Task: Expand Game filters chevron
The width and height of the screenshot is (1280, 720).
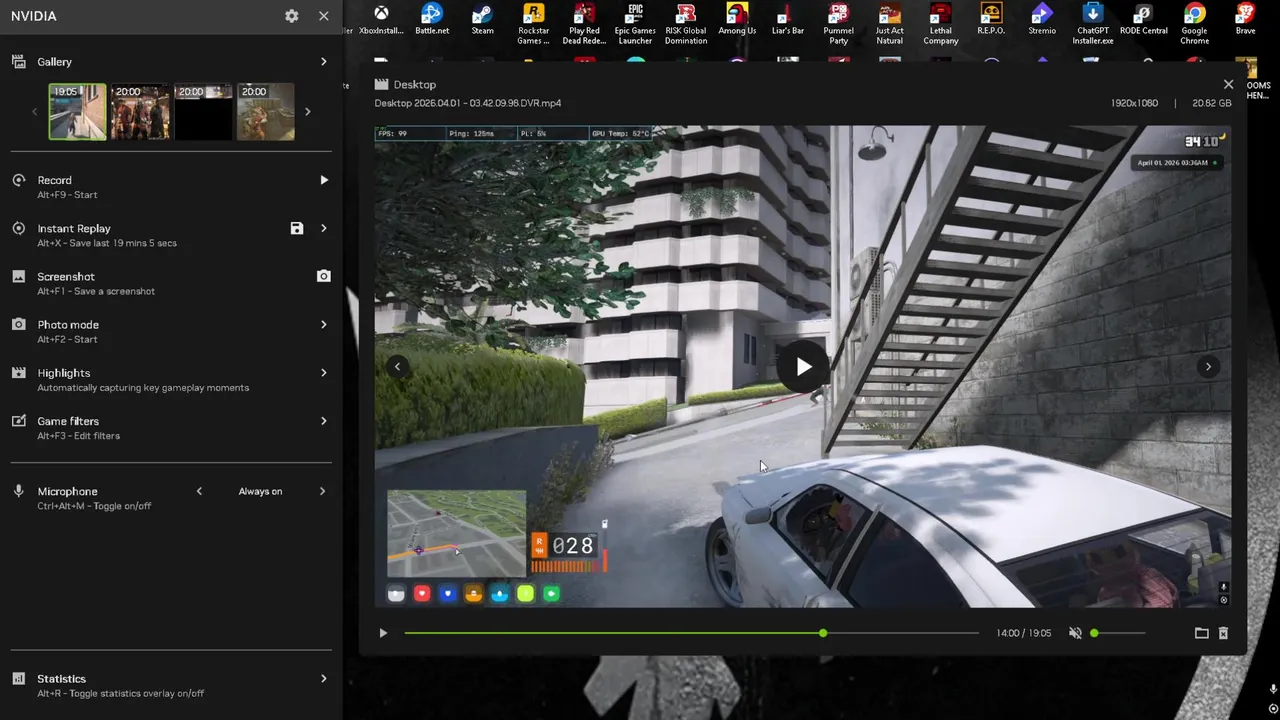Action: [323, 421]
